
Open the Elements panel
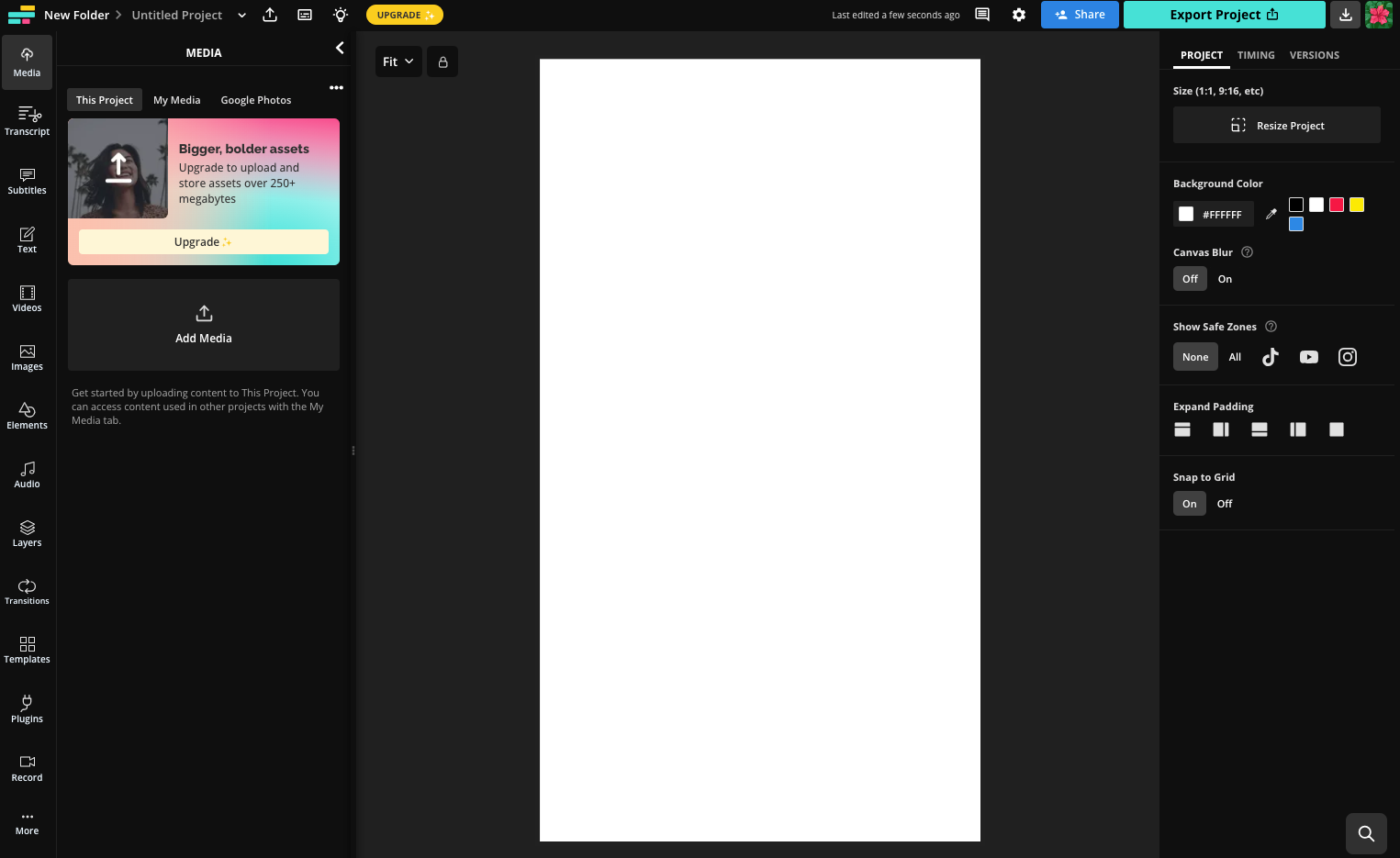click(27, 415)
